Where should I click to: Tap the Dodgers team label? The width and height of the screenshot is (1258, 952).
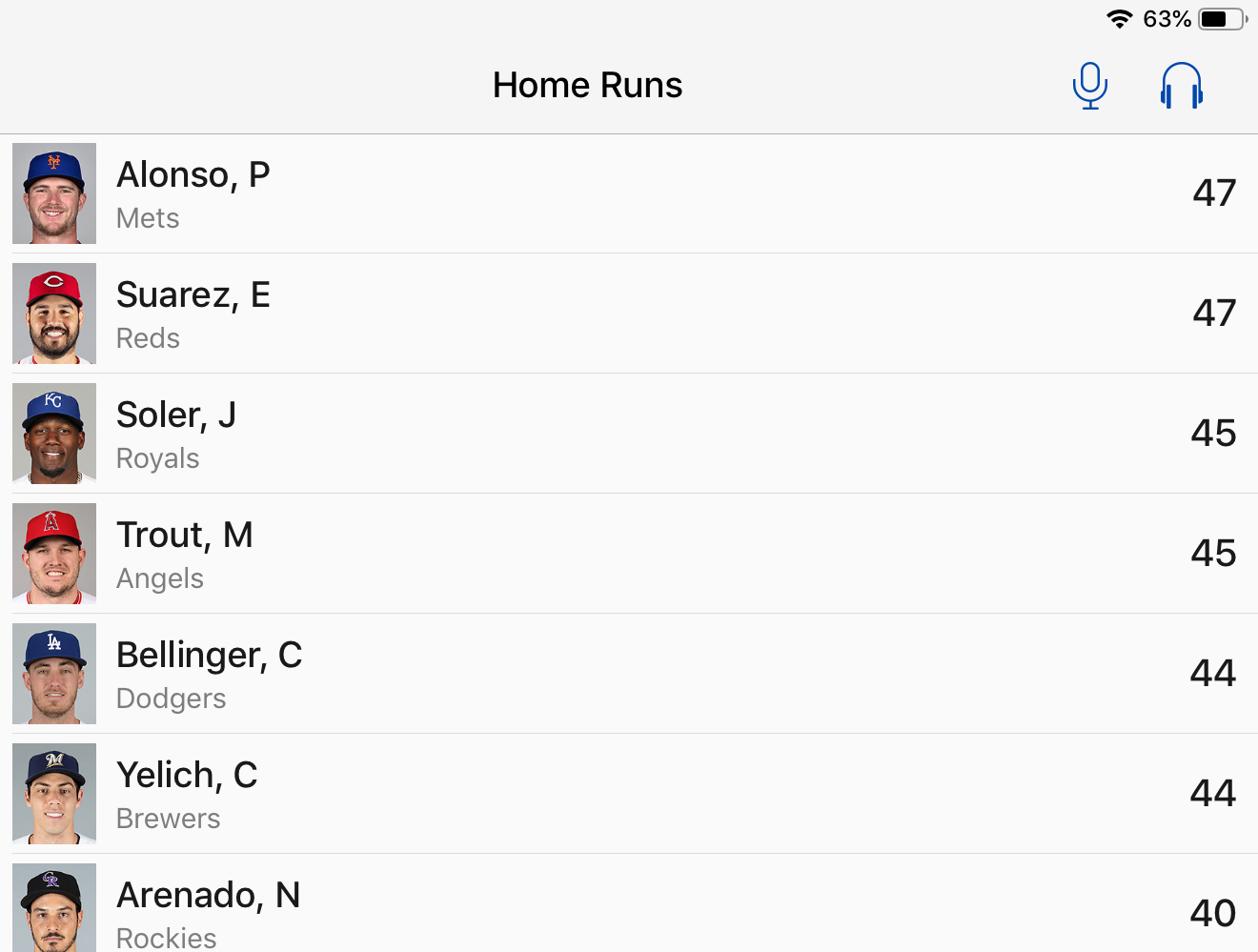(172, 699)
